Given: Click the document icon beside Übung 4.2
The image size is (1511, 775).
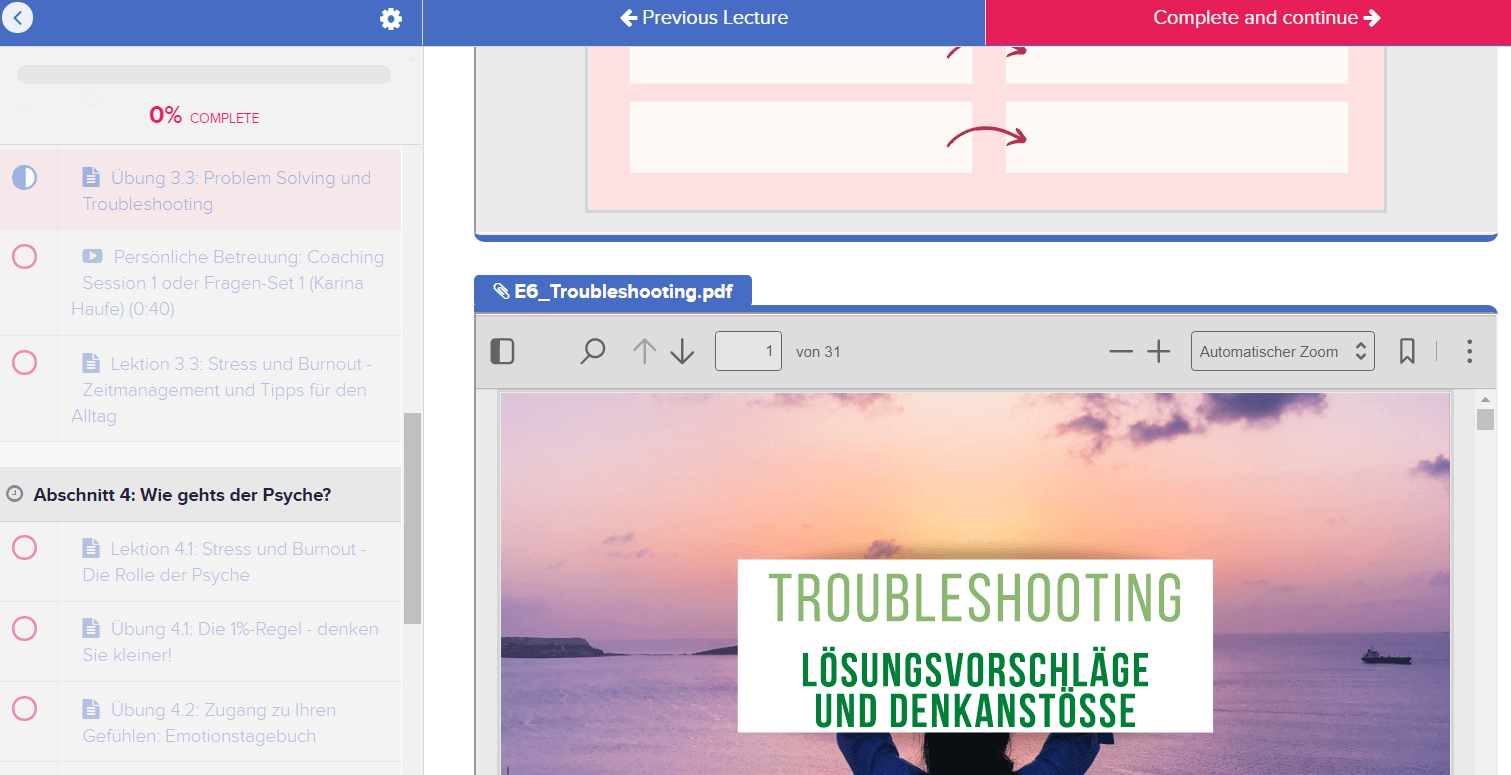Looking at the screenshot, I should 91,710.
